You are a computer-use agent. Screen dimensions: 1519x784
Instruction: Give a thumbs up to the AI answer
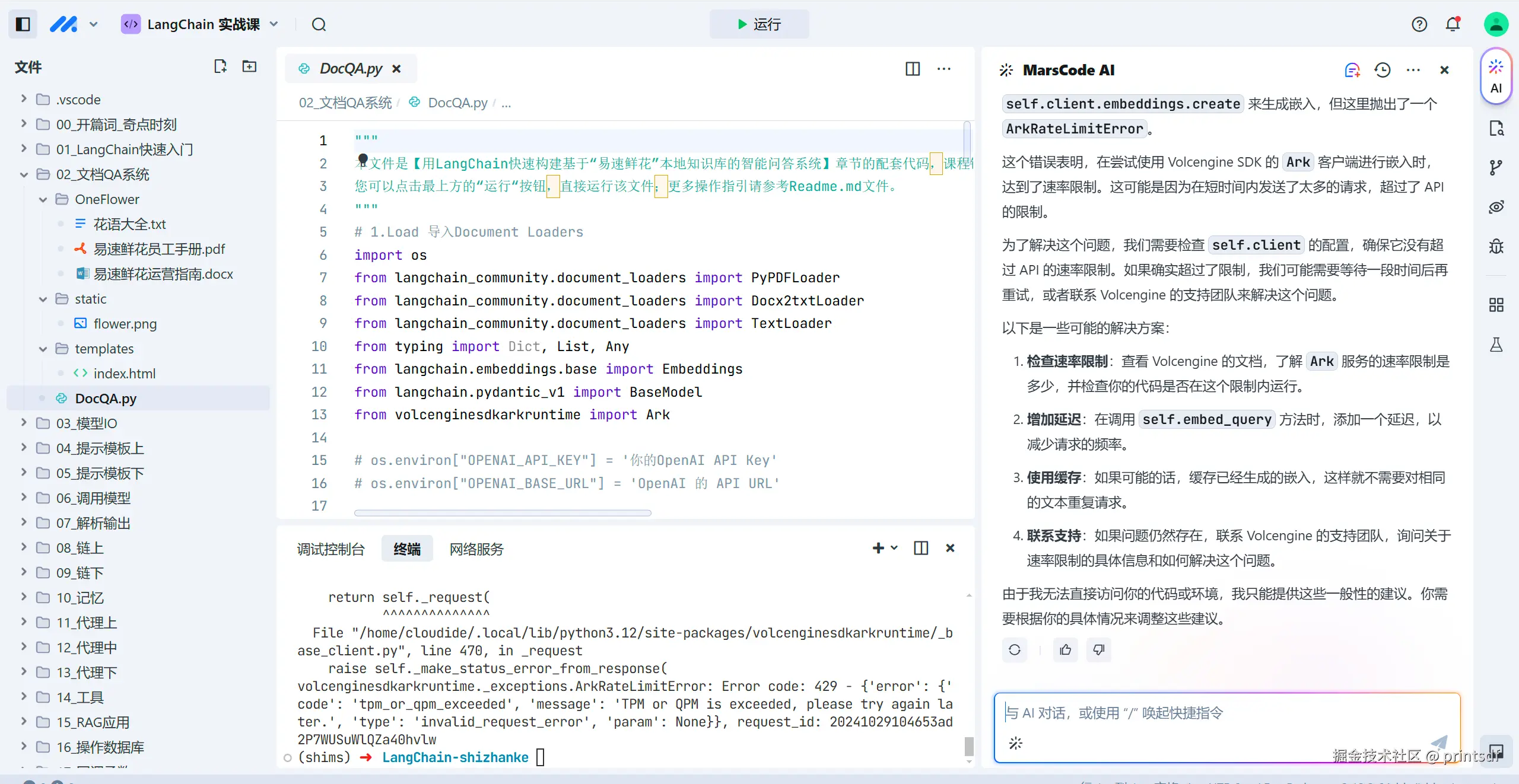pos(1064,650)
